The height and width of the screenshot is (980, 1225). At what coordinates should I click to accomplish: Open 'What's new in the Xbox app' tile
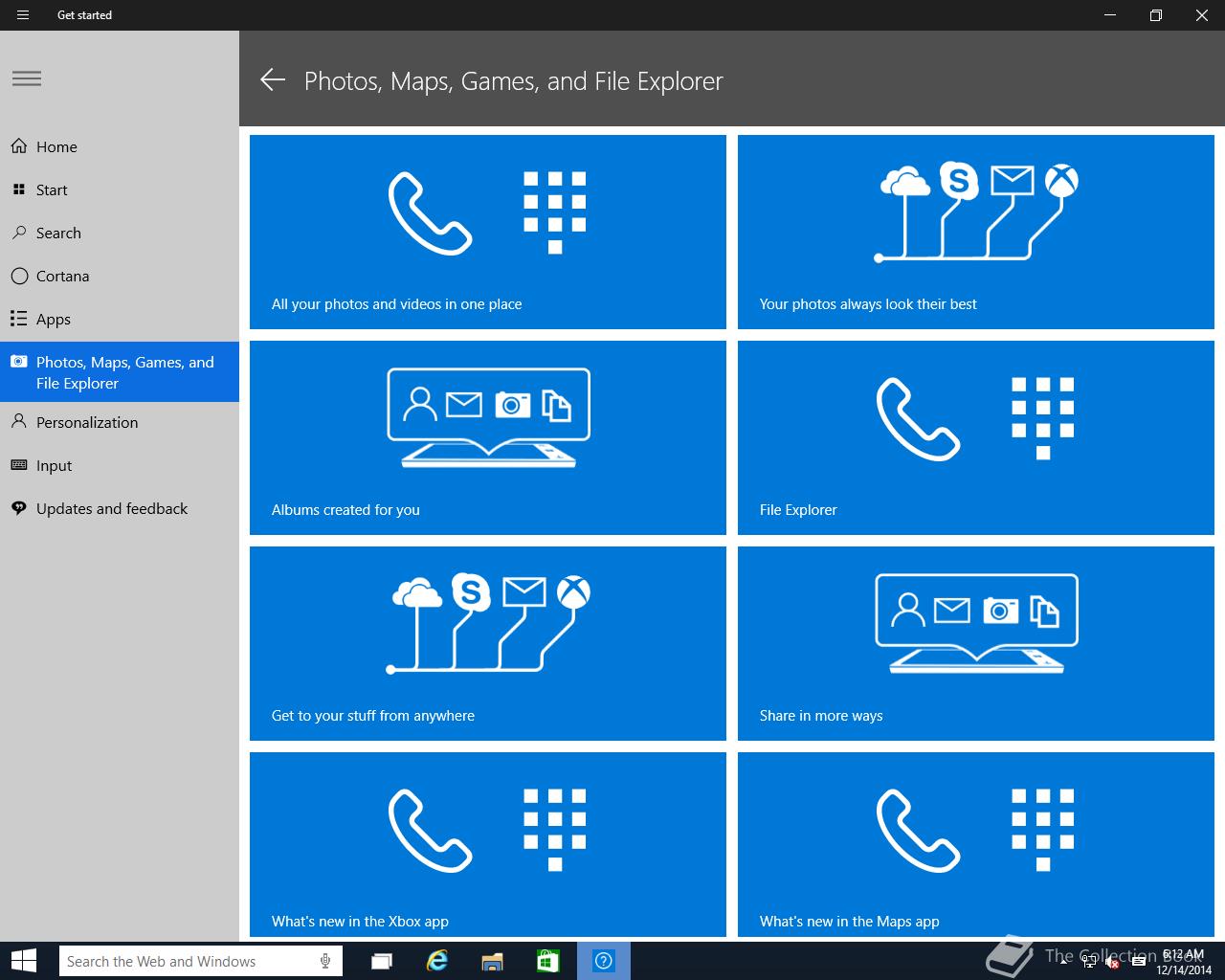click(488, 844)
